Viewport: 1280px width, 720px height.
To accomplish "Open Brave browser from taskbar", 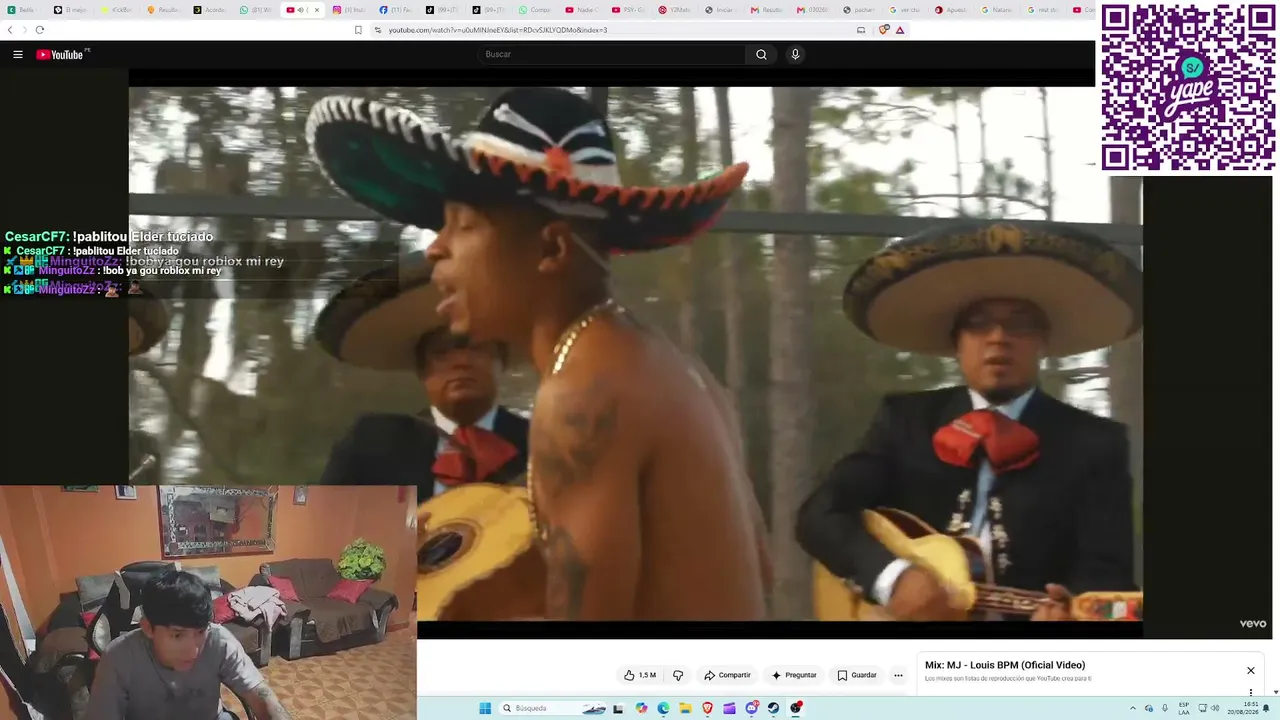I will click(708, 708).
